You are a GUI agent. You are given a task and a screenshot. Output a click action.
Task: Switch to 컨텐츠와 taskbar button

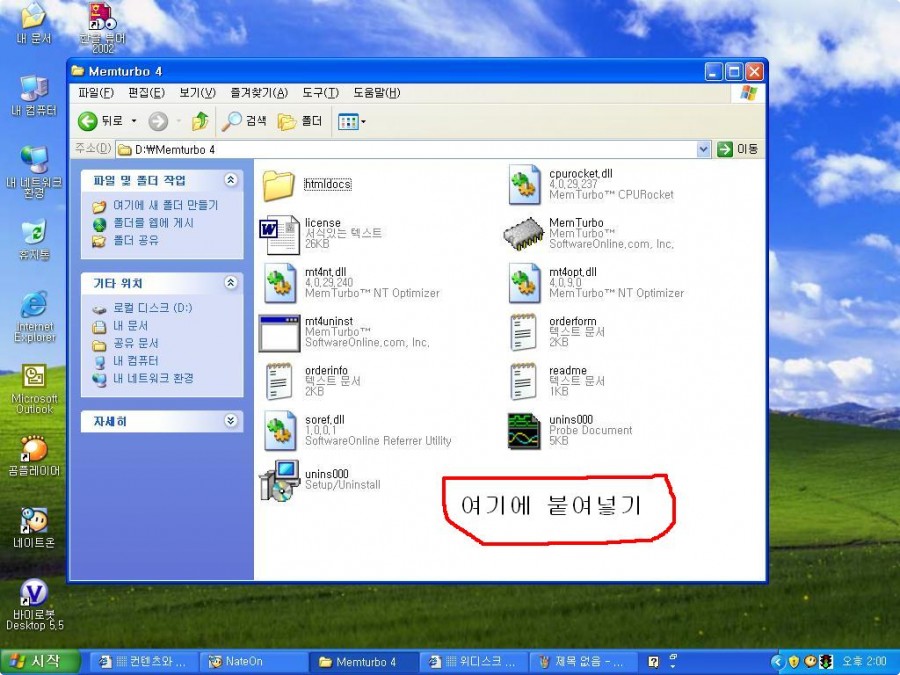click(143, 662)
